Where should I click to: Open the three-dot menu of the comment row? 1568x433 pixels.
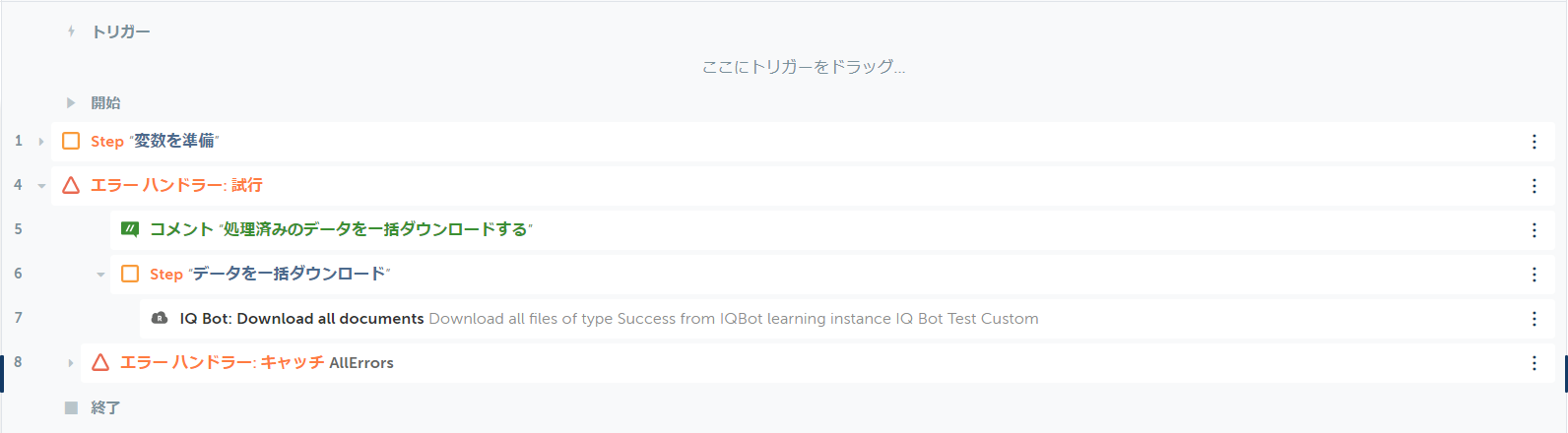(x=1535, y=230)
